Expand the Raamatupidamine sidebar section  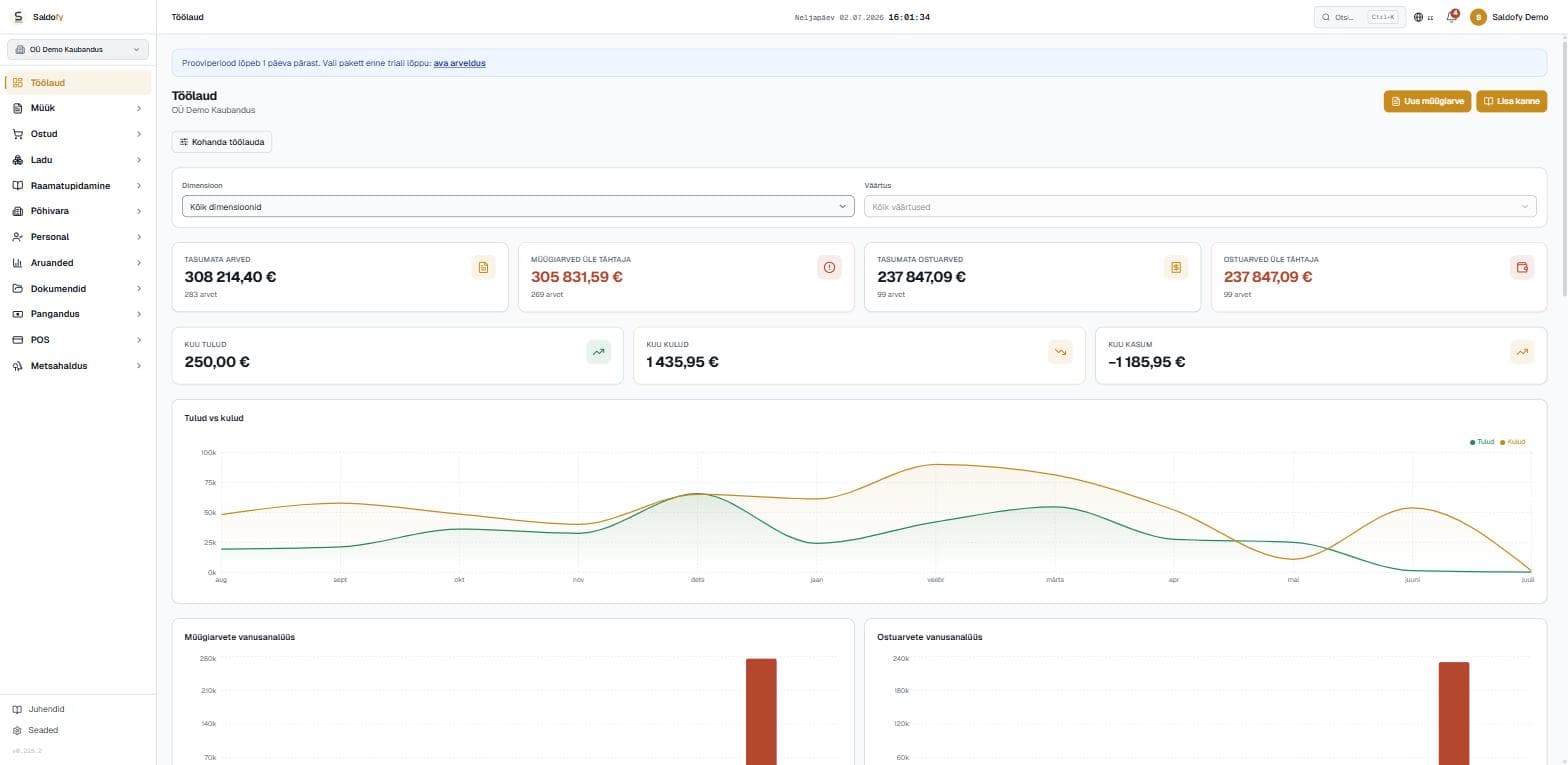tap(78, 186)
